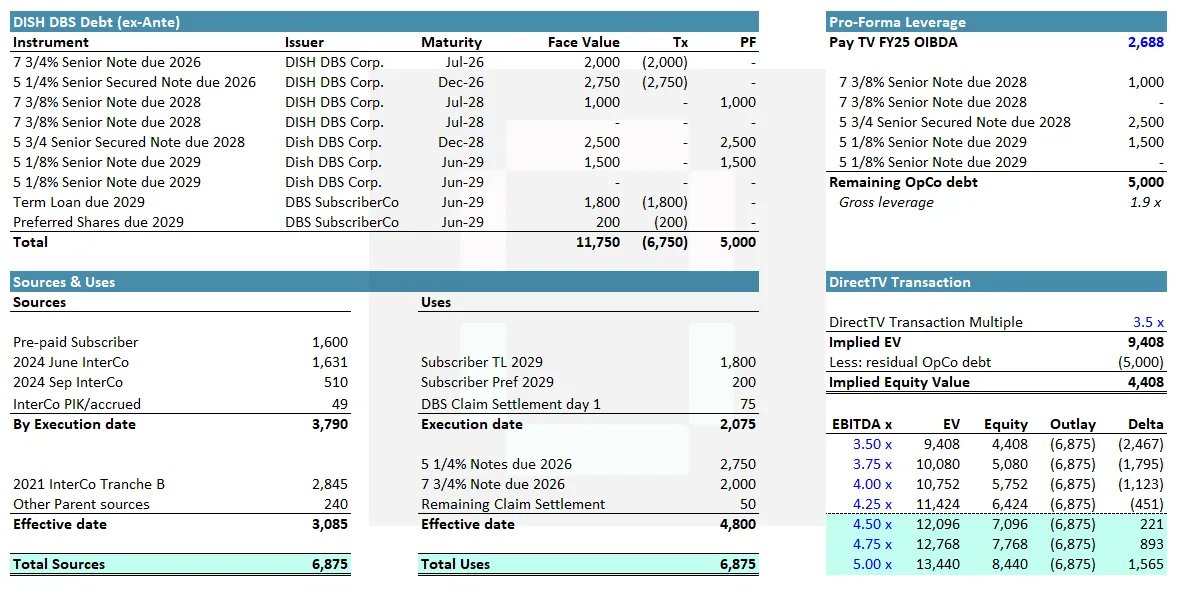Screen dimensions: 1179x597
Task: Select the 'Jul-26' maturity cell
Action: 465,62
